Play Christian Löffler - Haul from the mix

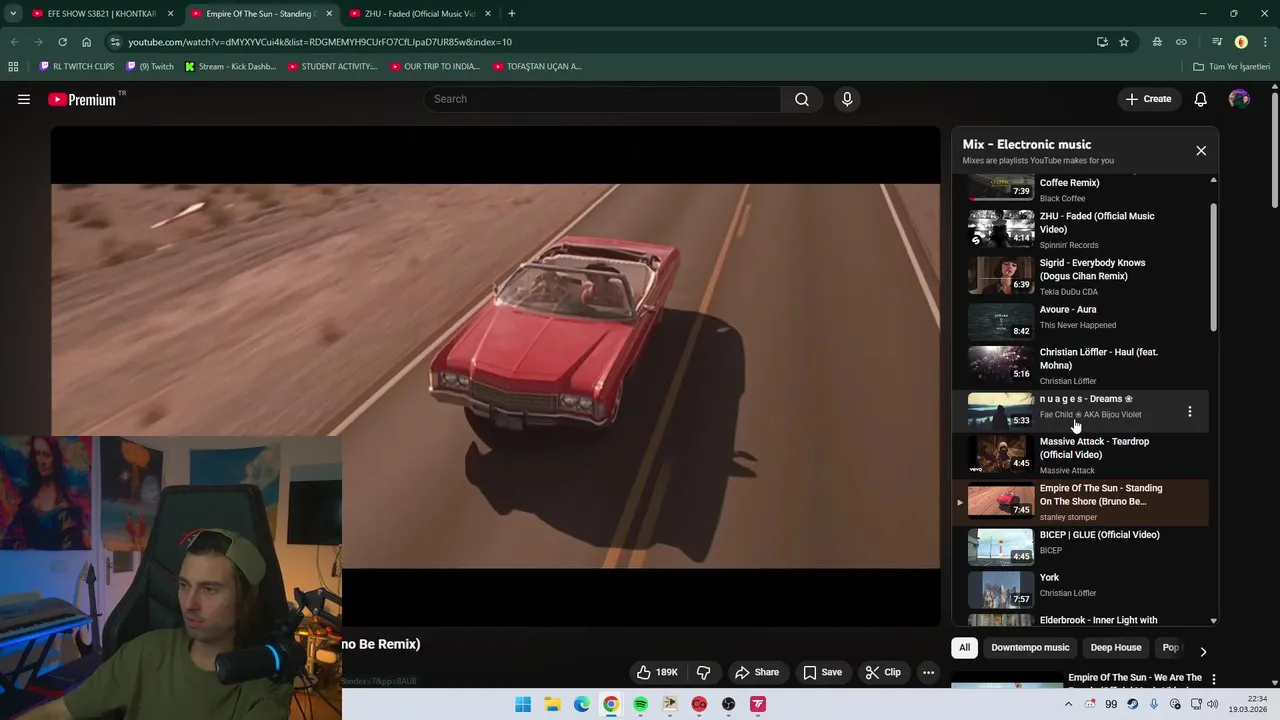(1081, 366)
